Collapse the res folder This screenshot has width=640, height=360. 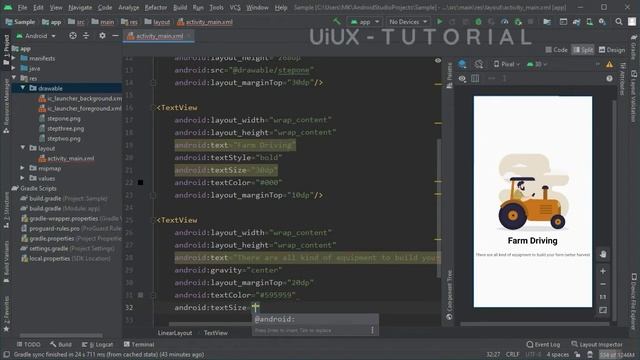[x=14, y=78]
